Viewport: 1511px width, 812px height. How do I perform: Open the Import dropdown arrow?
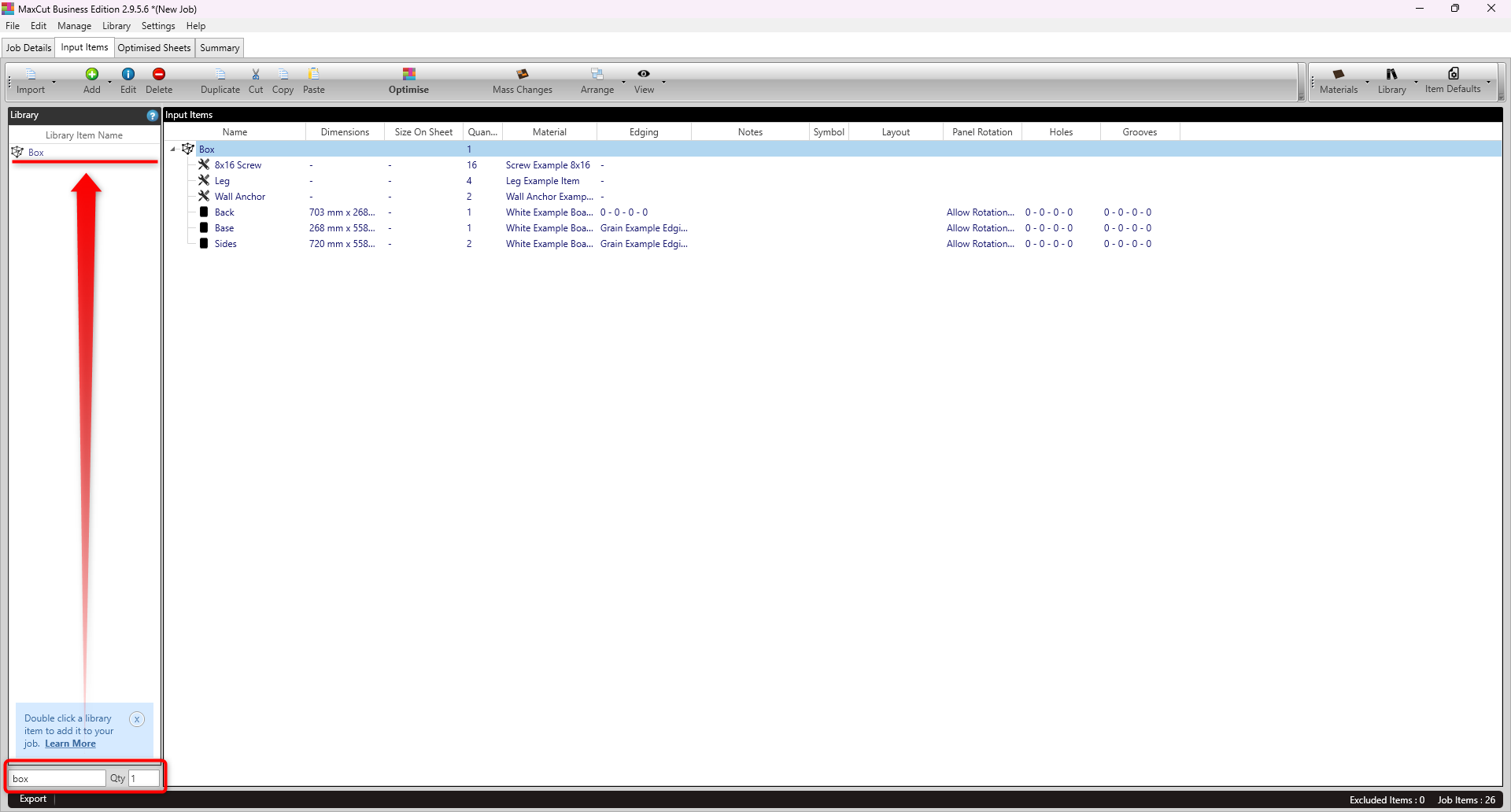pyautogui.click(x=54, y=82)
